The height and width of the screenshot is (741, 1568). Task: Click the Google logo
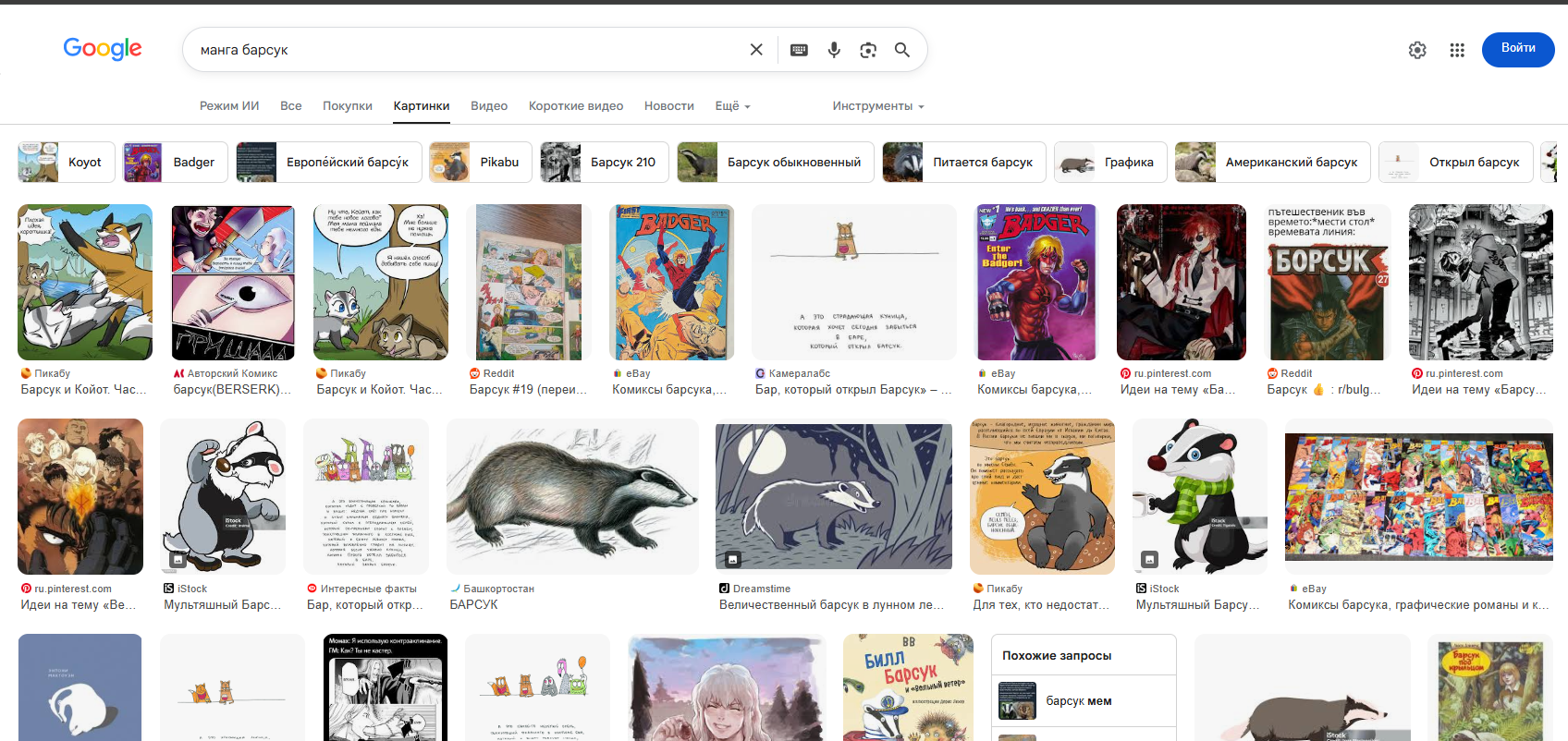[x=103, y=49]
